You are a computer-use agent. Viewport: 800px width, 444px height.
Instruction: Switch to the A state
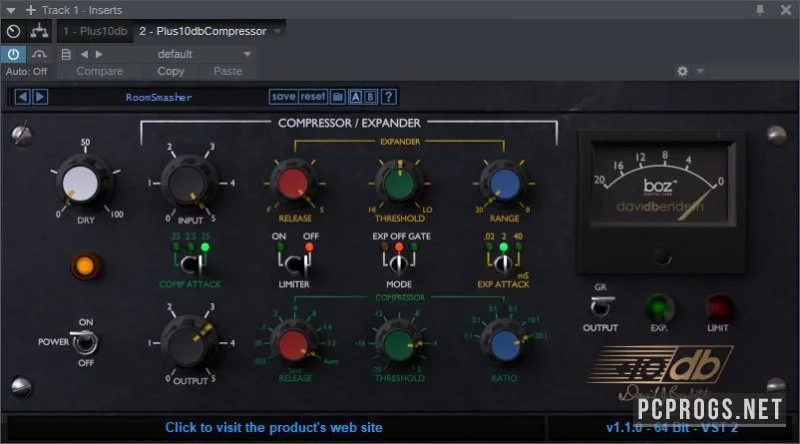(x=356, y=96)
